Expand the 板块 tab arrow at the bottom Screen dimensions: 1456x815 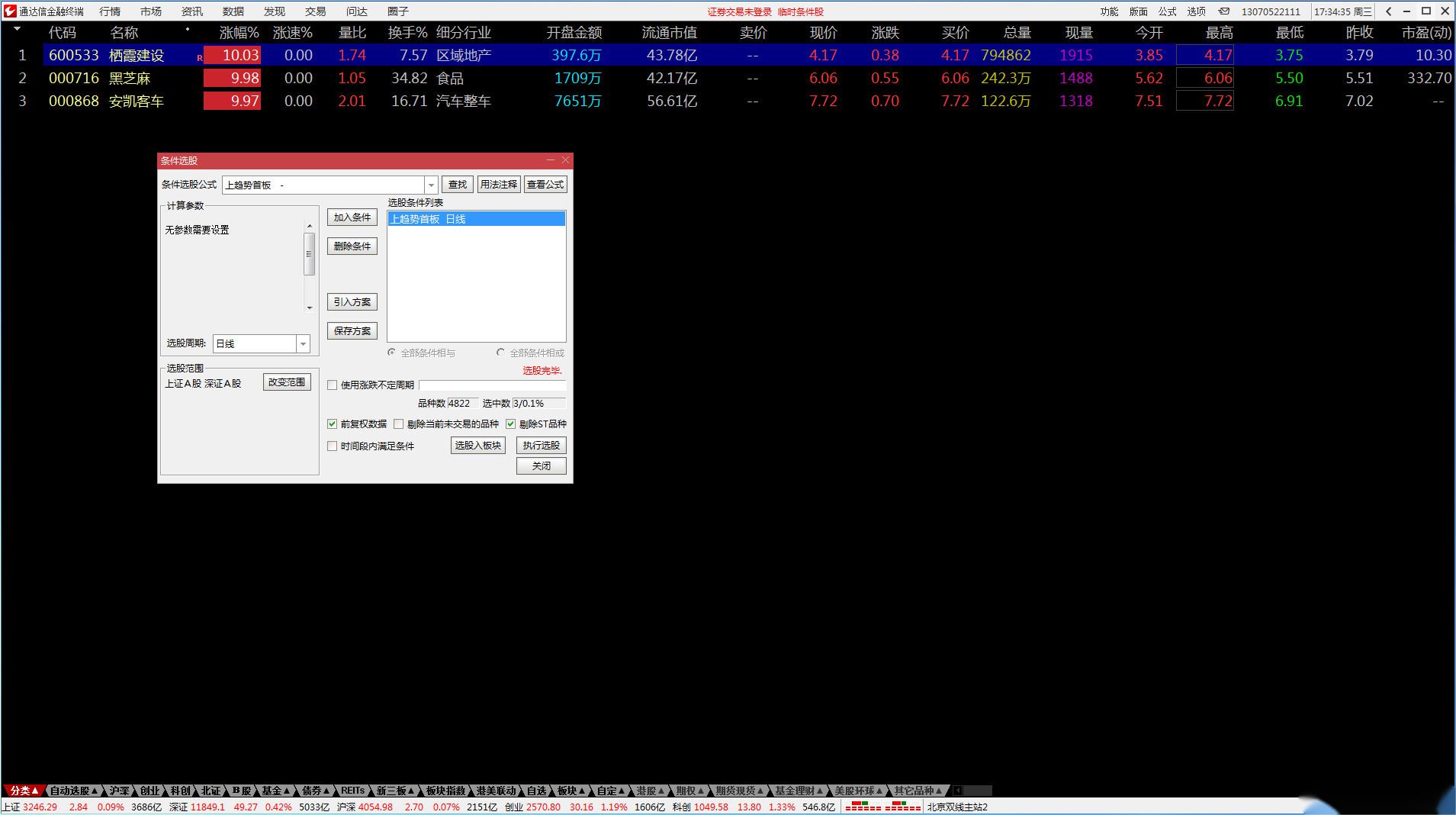coord(583,791)
